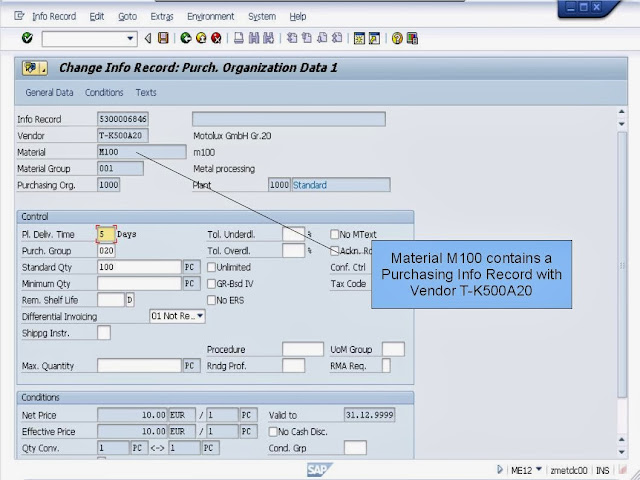640x480 pixels.
Task: Click the yellow Exit icon
Action: [x=201, y=38]
